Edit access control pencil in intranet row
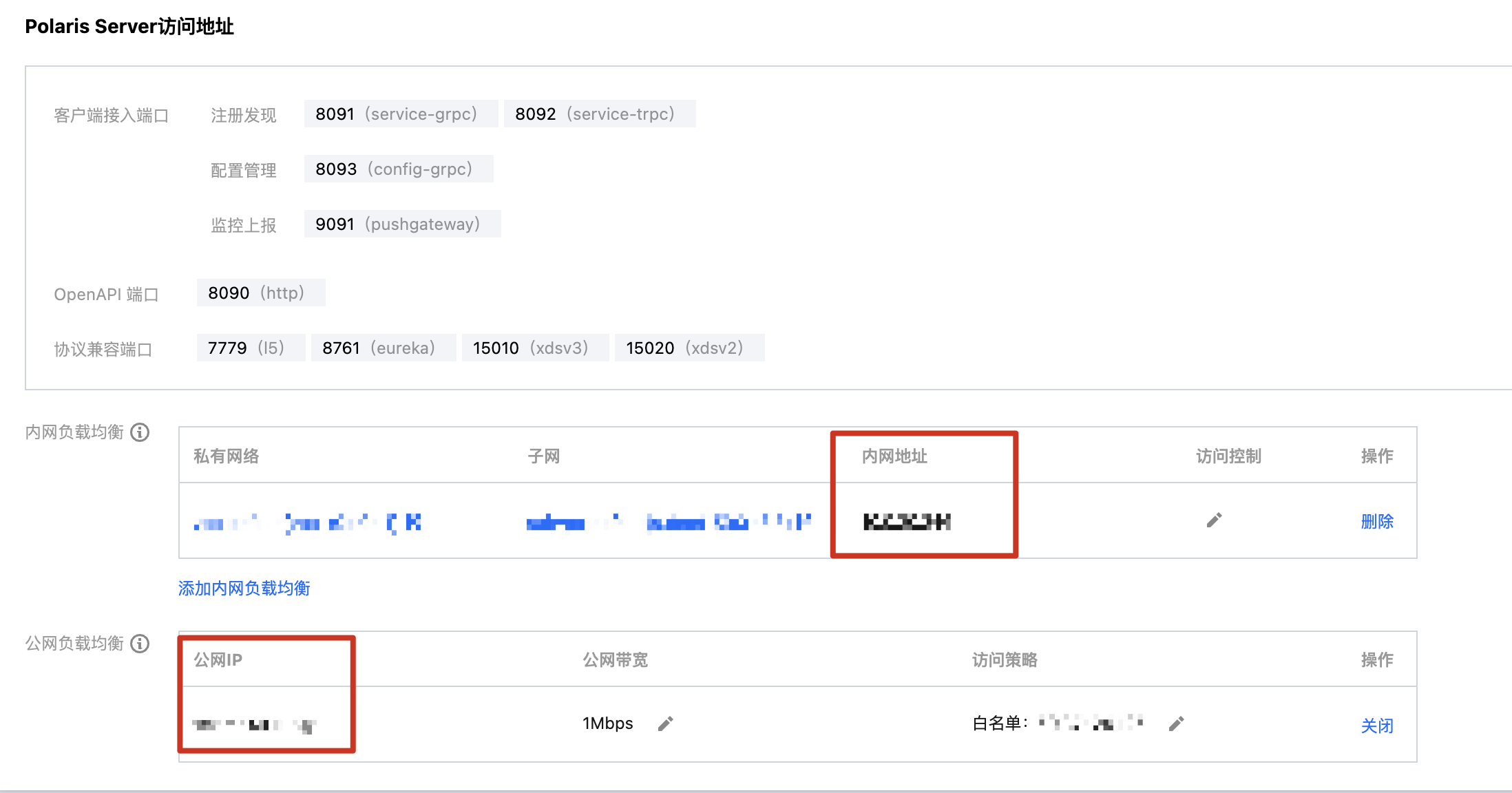1512x793 pixels. point(1214,520)
